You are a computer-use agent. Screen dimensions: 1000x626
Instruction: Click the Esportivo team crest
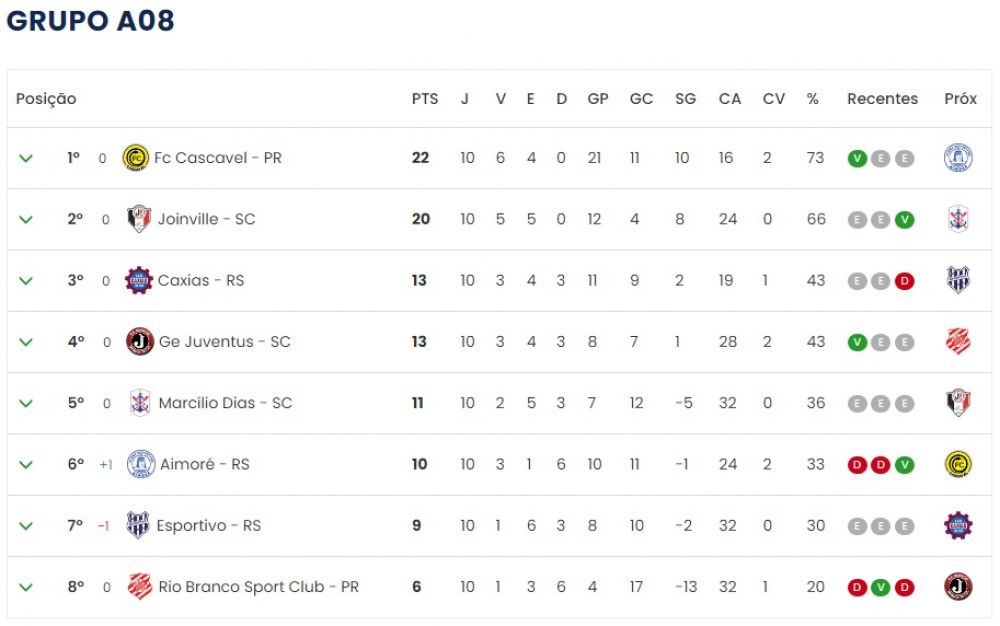coord(138,525)
